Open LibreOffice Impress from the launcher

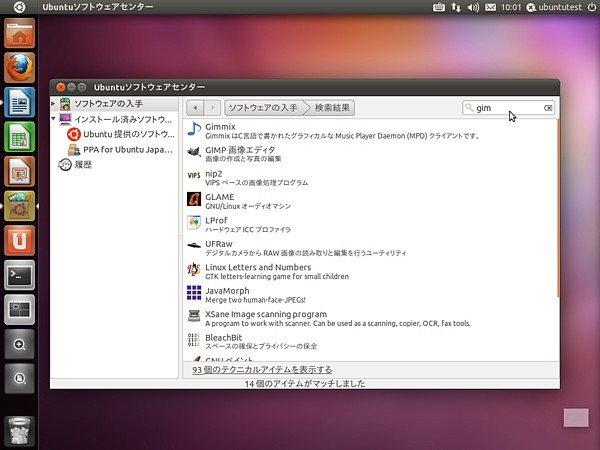[x=20, y=171]
